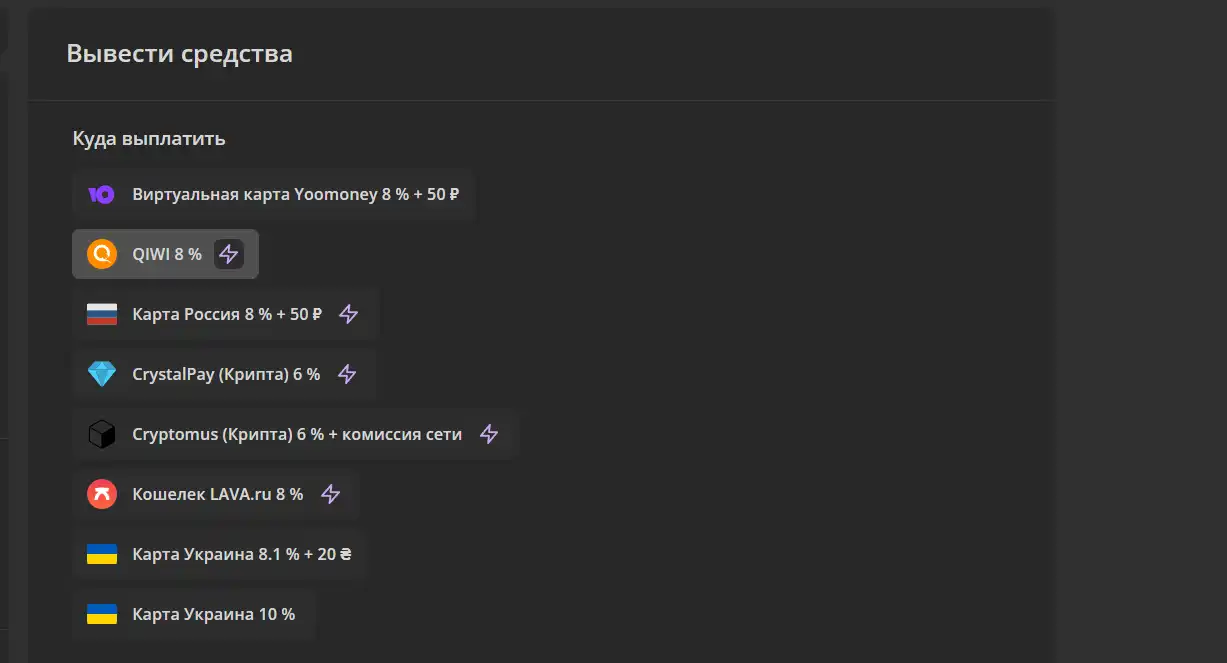Choose Карта Украина 10 % option
This screenshot has width=1227, height=663.
click(x=194, y=614)
